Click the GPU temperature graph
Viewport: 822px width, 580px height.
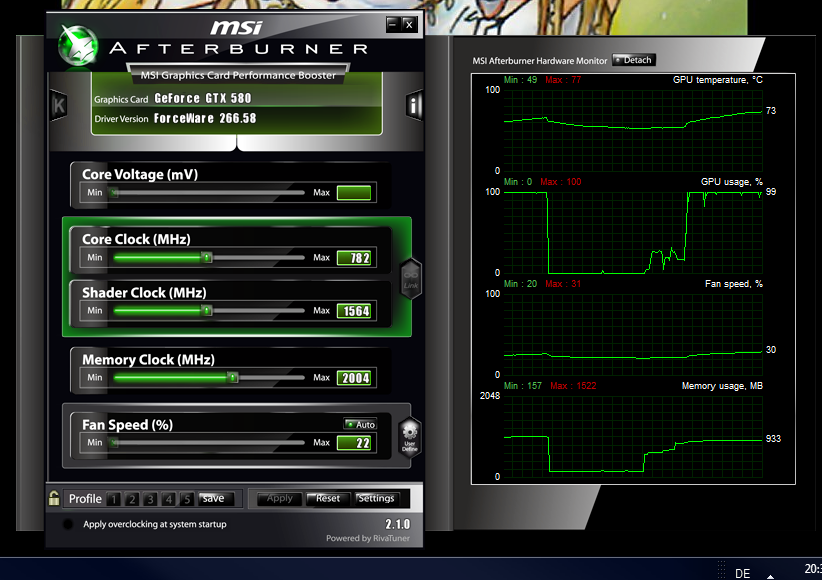tap(633, 130)
